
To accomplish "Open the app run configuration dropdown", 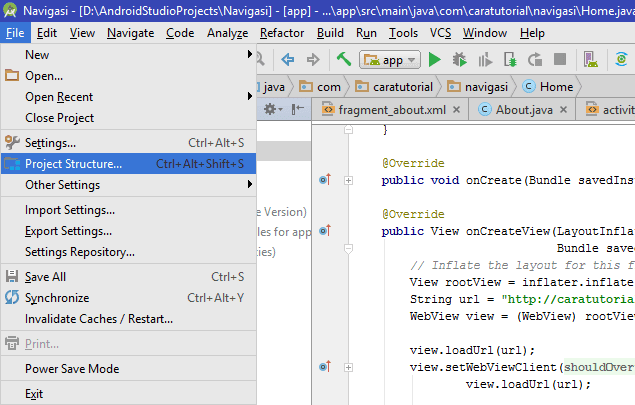I will click(390, 60).
